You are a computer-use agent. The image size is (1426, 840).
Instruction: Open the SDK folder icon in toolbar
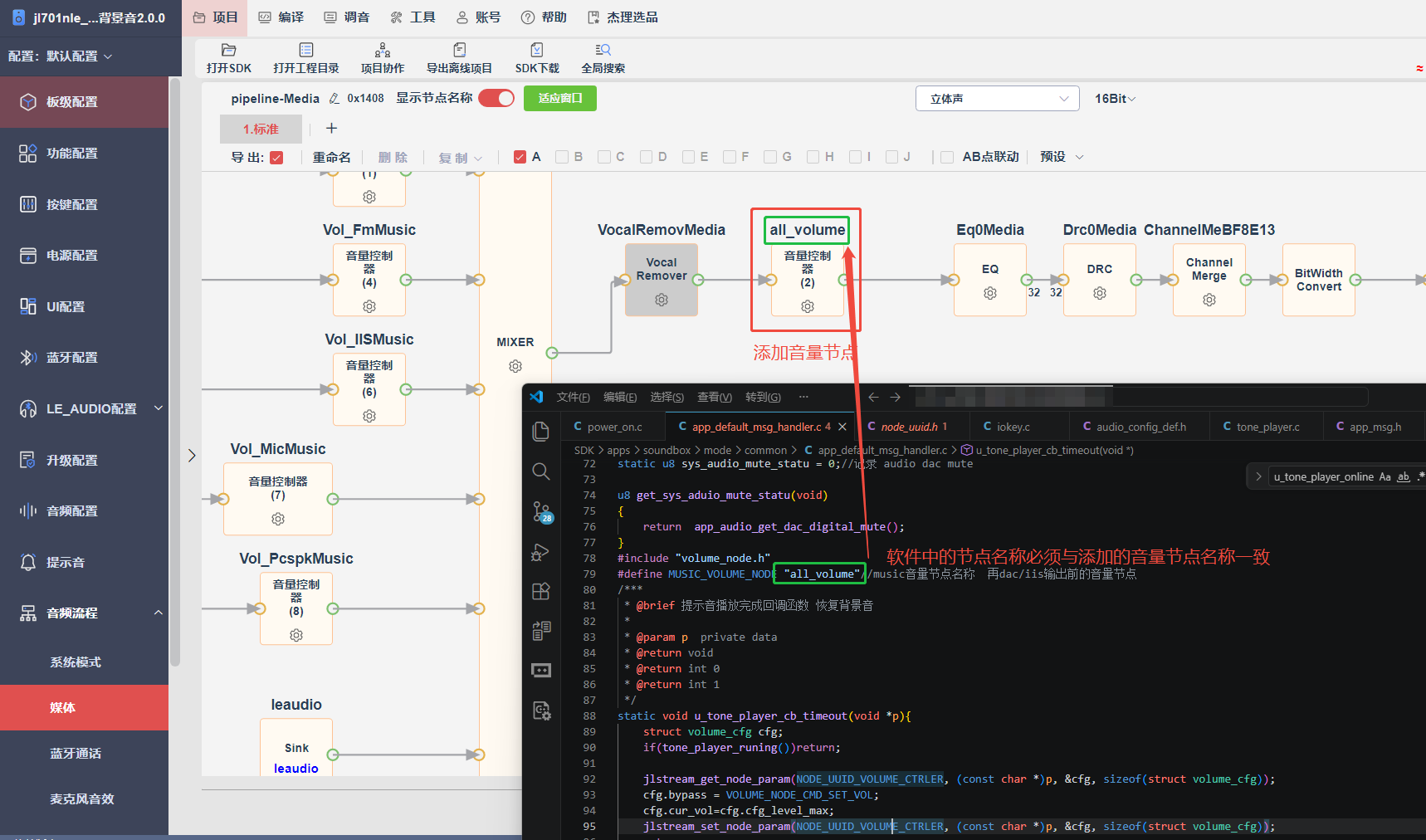pos(229,51)
